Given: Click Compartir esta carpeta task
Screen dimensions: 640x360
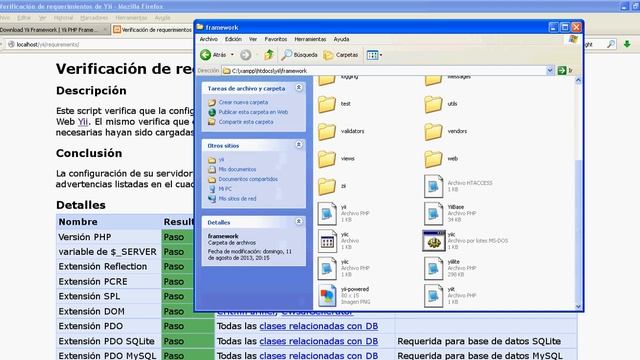Looking at the screenshot, I should (x=246, y=122).
